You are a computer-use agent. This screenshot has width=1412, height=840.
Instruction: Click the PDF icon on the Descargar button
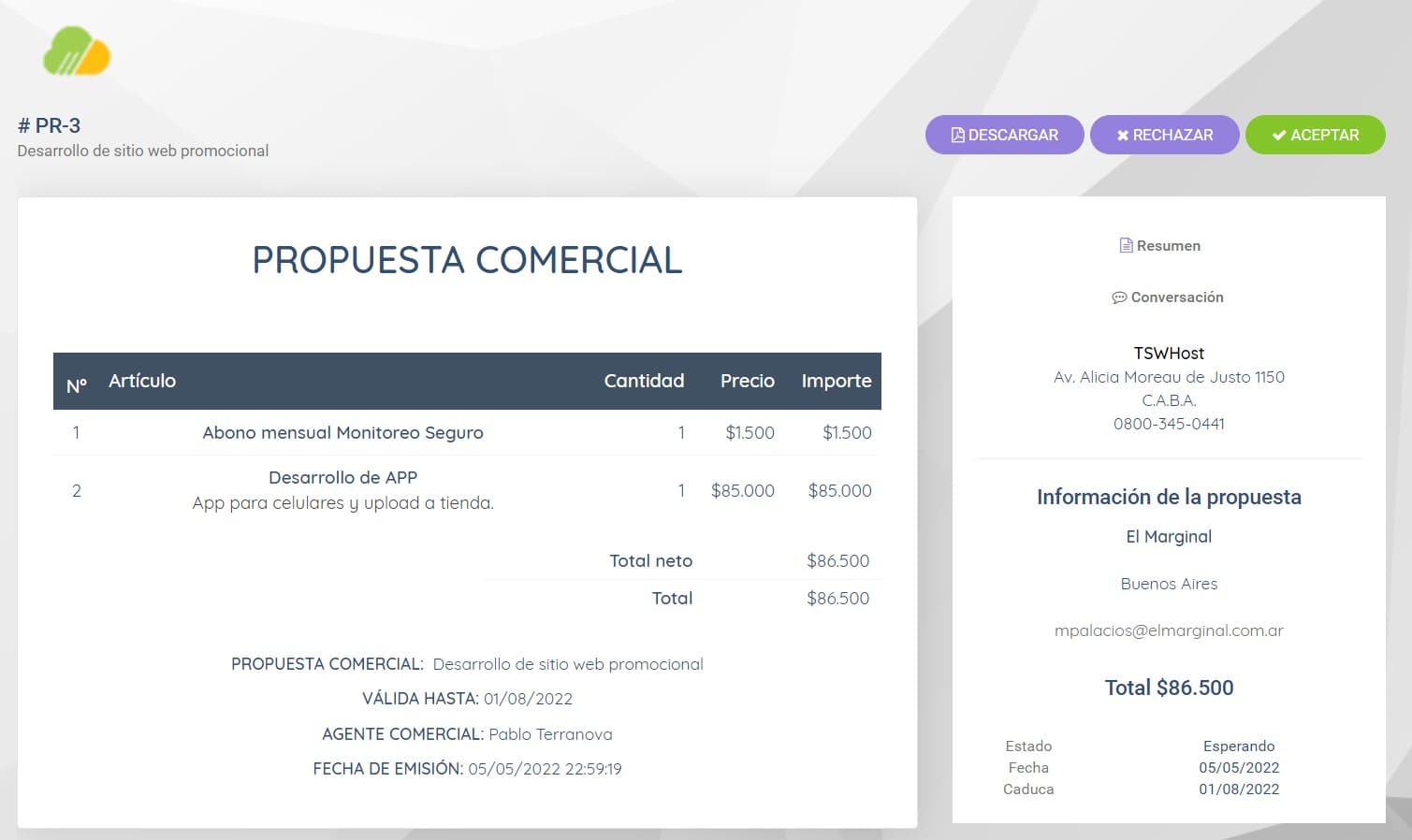click(x=957, y=135)
